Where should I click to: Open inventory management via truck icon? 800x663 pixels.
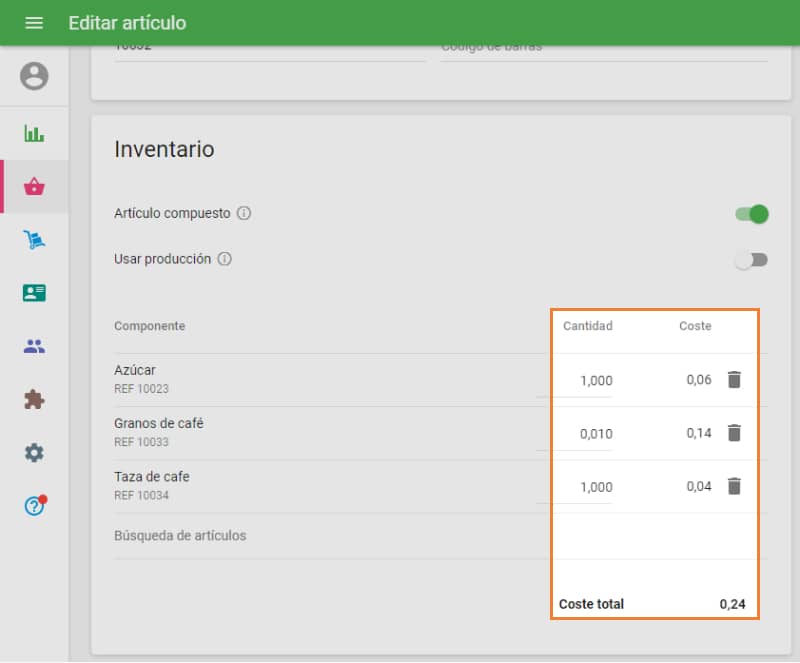pyautogui.click(x=33, y=240)
